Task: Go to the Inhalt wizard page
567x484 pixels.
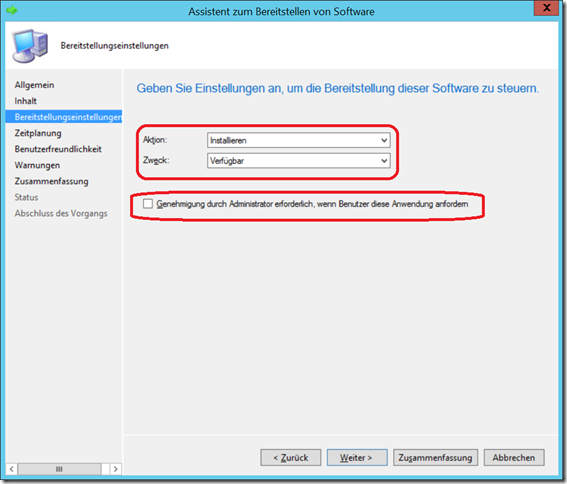Action: coord(26,101)
